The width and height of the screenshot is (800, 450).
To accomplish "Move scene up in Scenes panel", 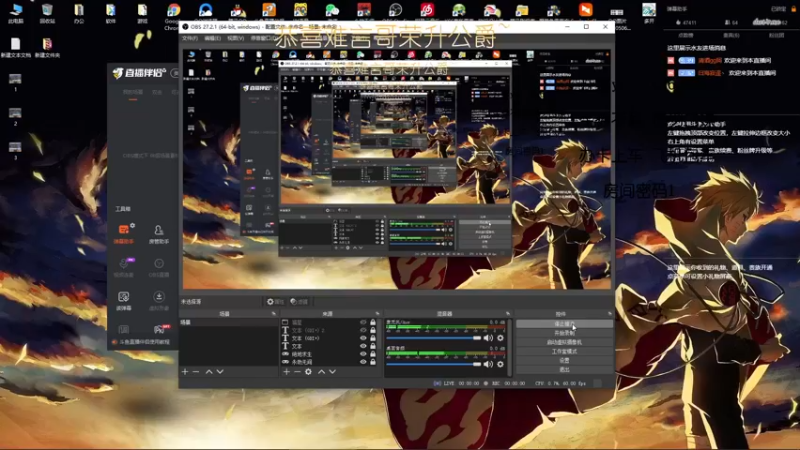I will pos(209,371).
